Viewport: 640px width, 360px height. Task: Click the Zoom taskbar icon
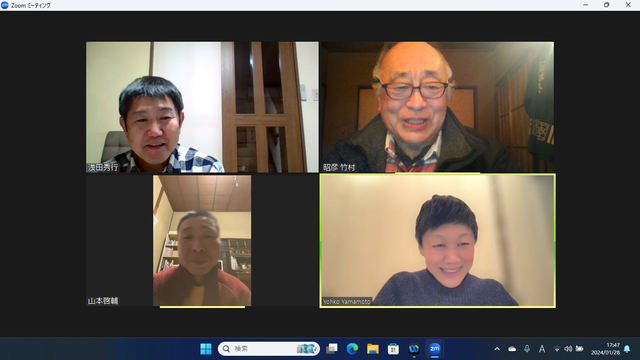[434, 349]
